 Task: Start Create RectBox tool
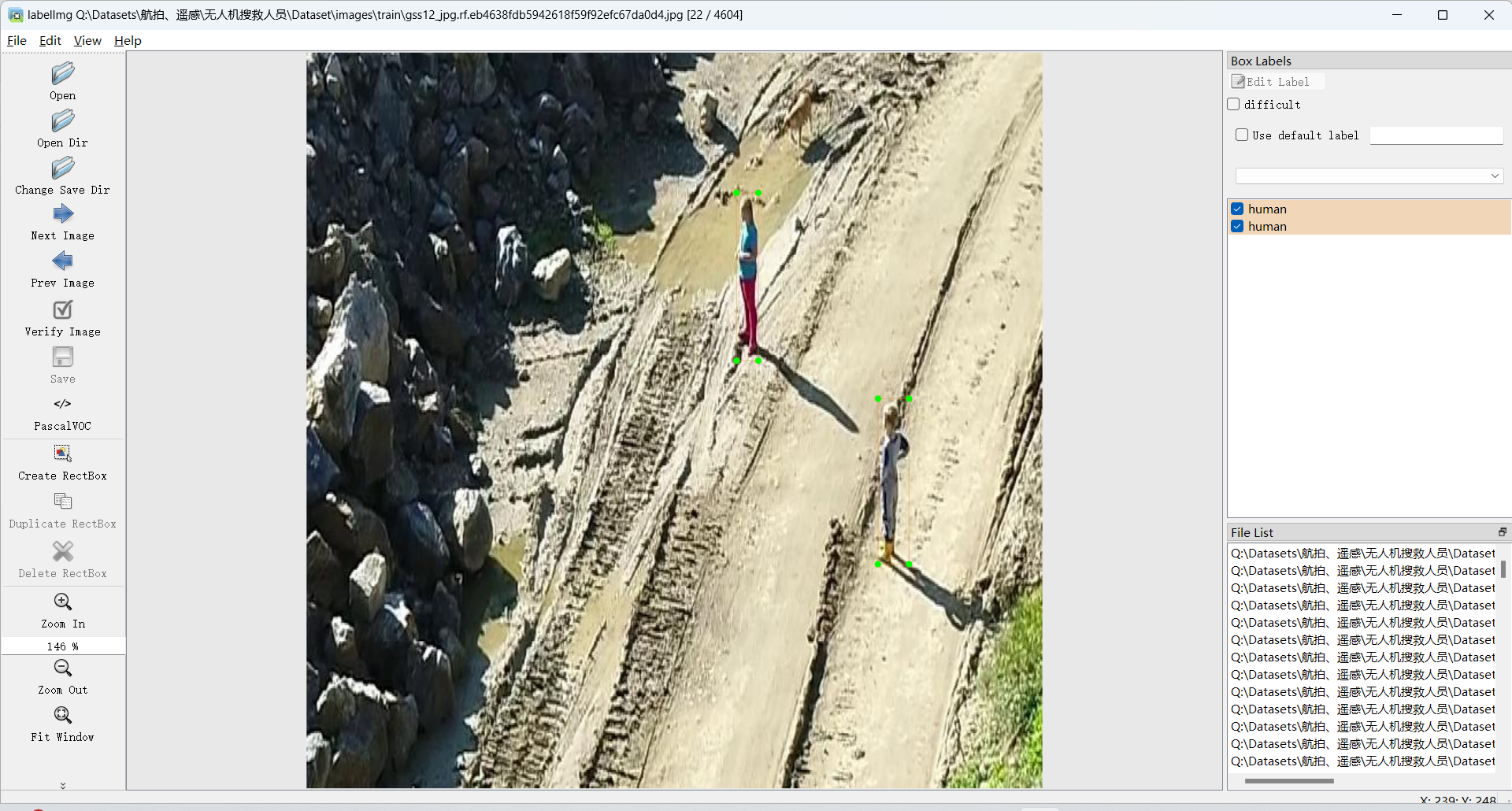(x=63, y=454)
